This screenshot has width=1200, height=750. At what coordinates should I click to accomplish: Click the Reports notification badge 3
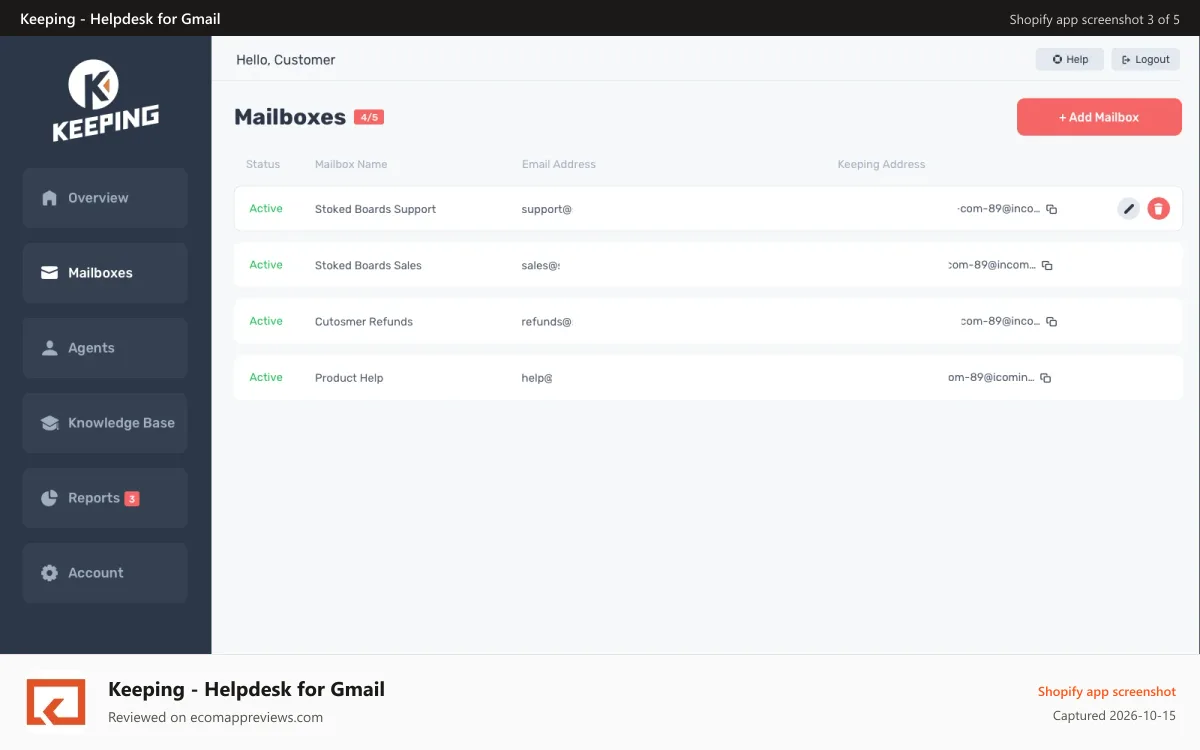tap(132, 498)
